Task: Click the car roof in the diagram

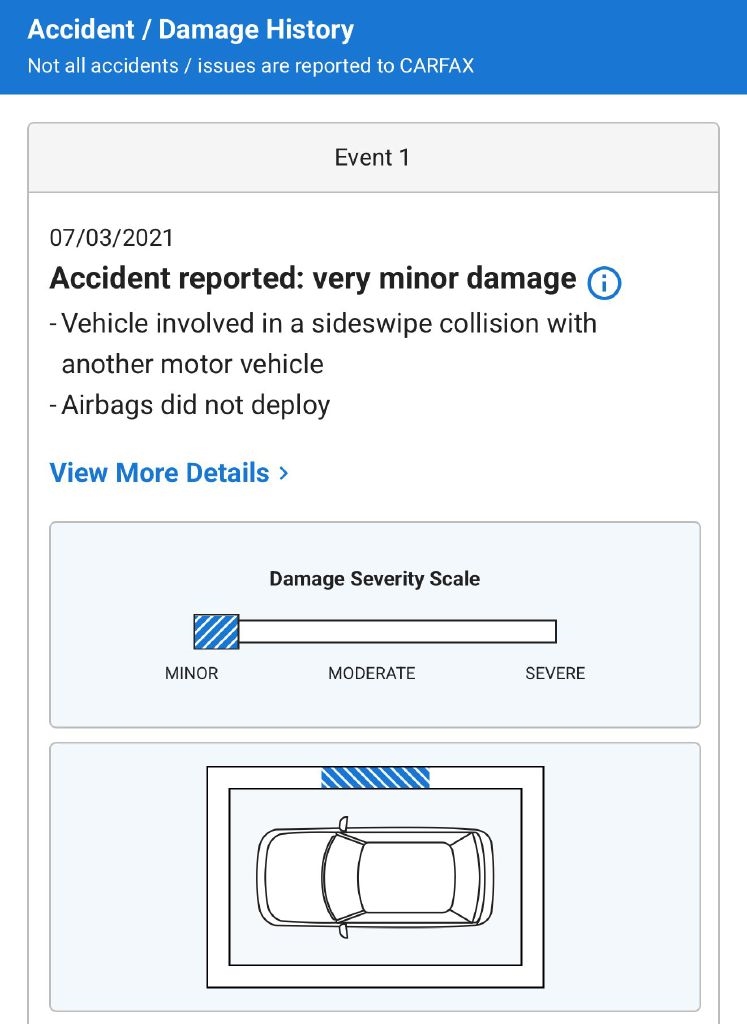Action: pos(405,876)
